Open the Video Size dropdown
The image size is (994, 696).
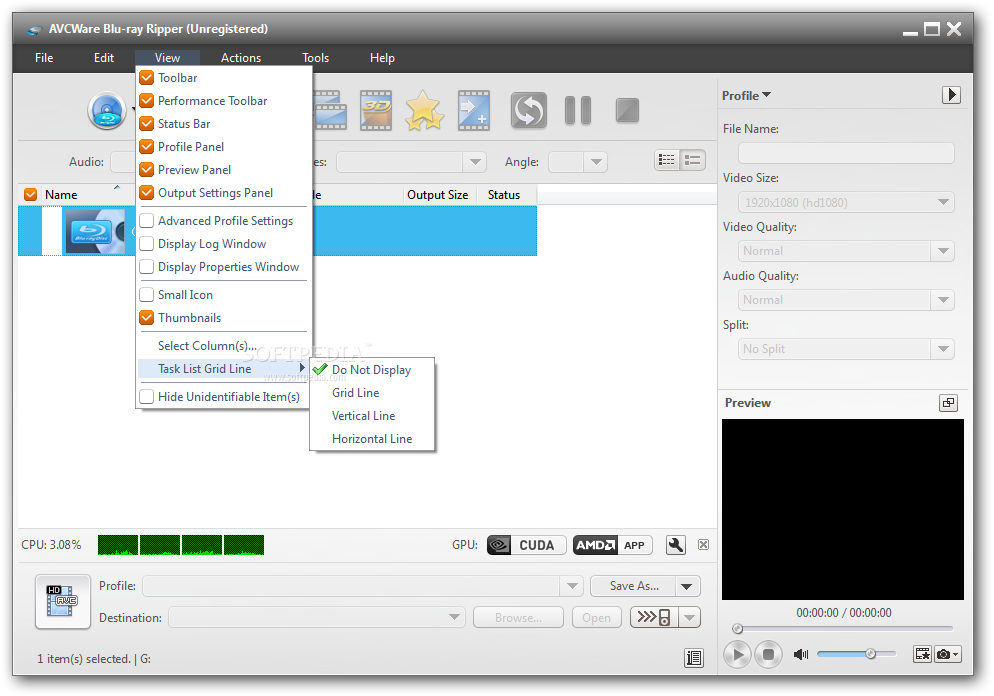click(x=943, y=202)
